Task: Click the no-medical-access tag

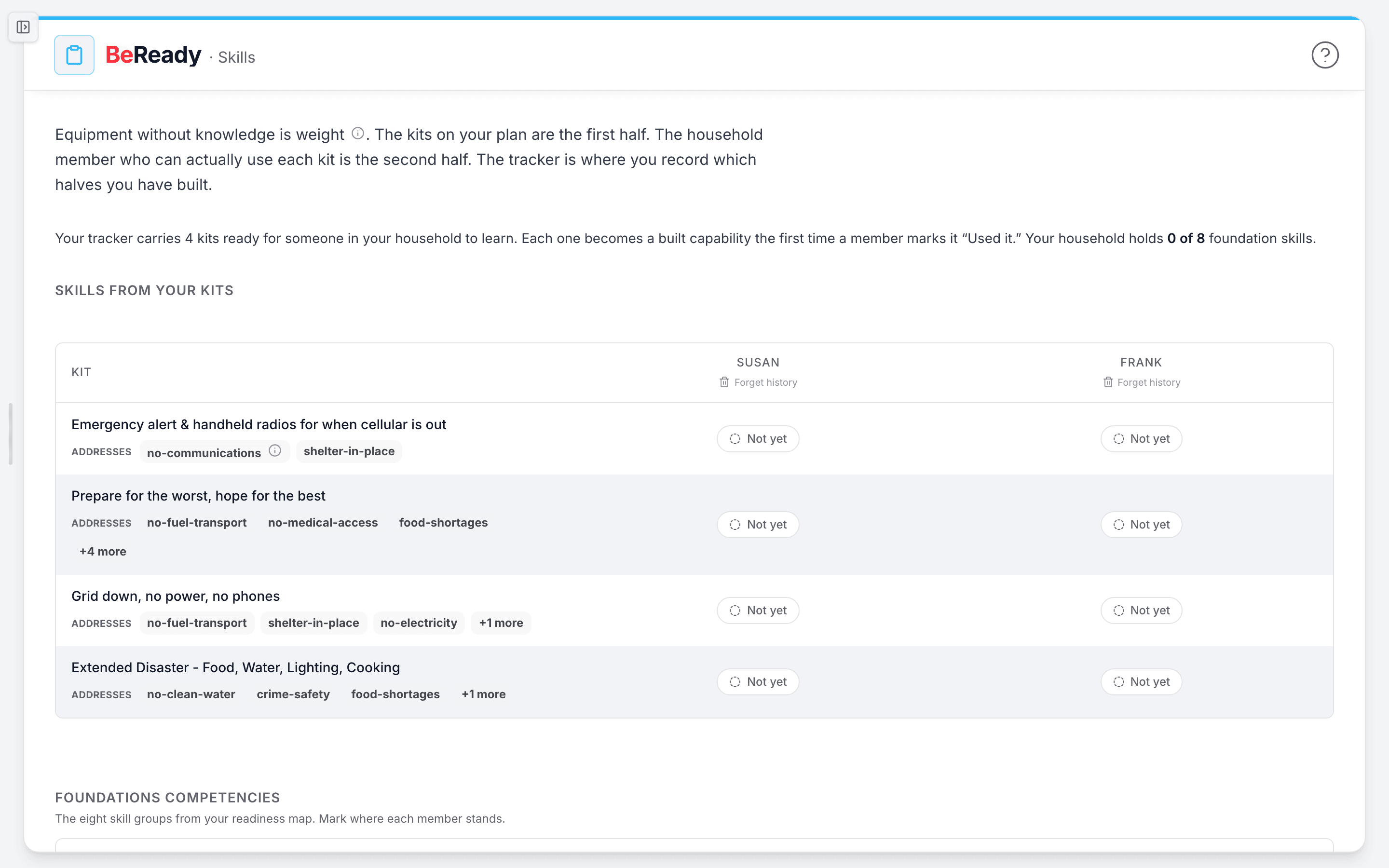Action: [323, 522]
